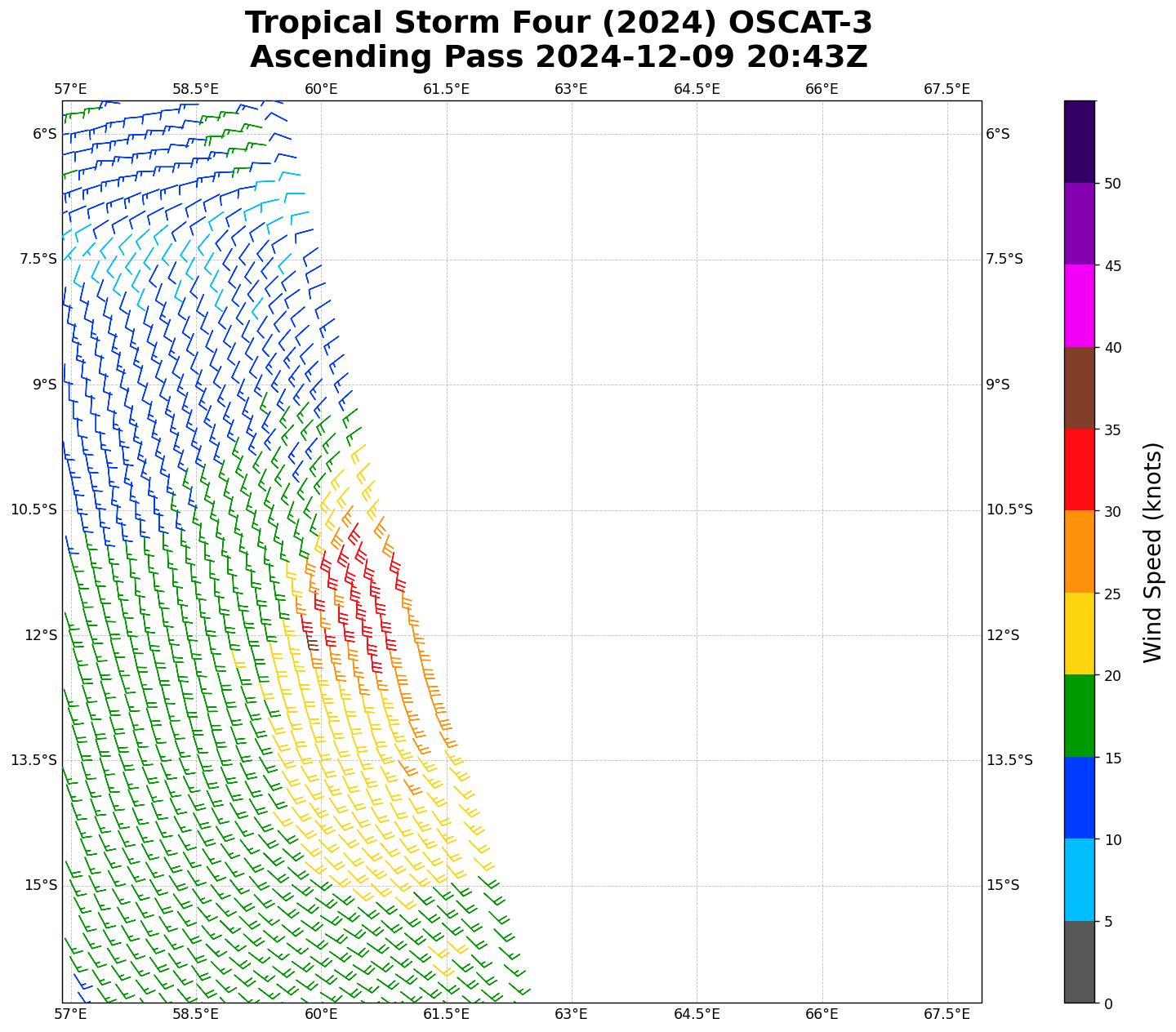Image resolution: width=1176 pixels, height=1032 pixels.
Task: Select the gray 0–5 knot colorbar segment
Action: (x=1079, y=962)
